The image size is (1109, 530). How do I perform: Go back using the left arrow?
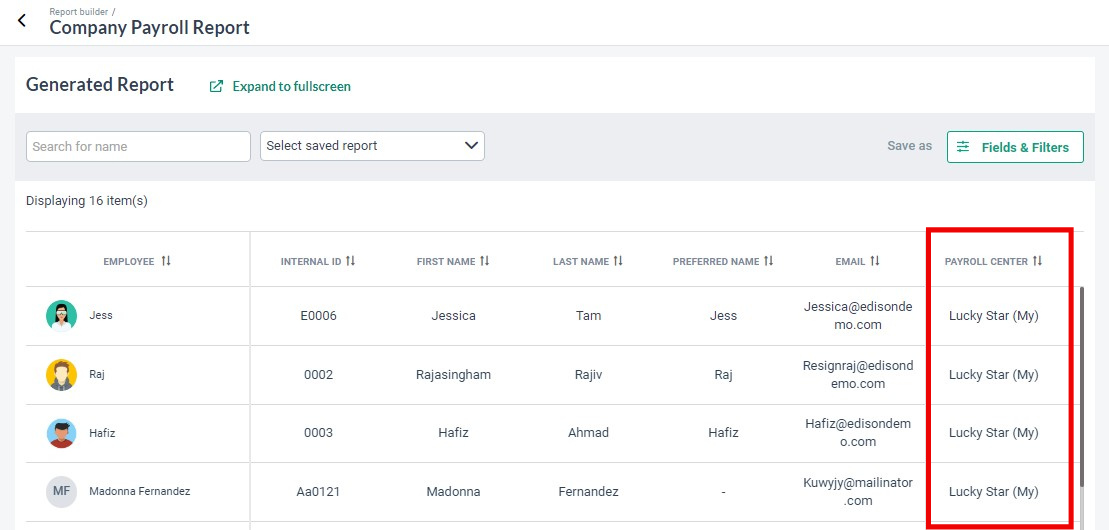[x=22, y=21]
